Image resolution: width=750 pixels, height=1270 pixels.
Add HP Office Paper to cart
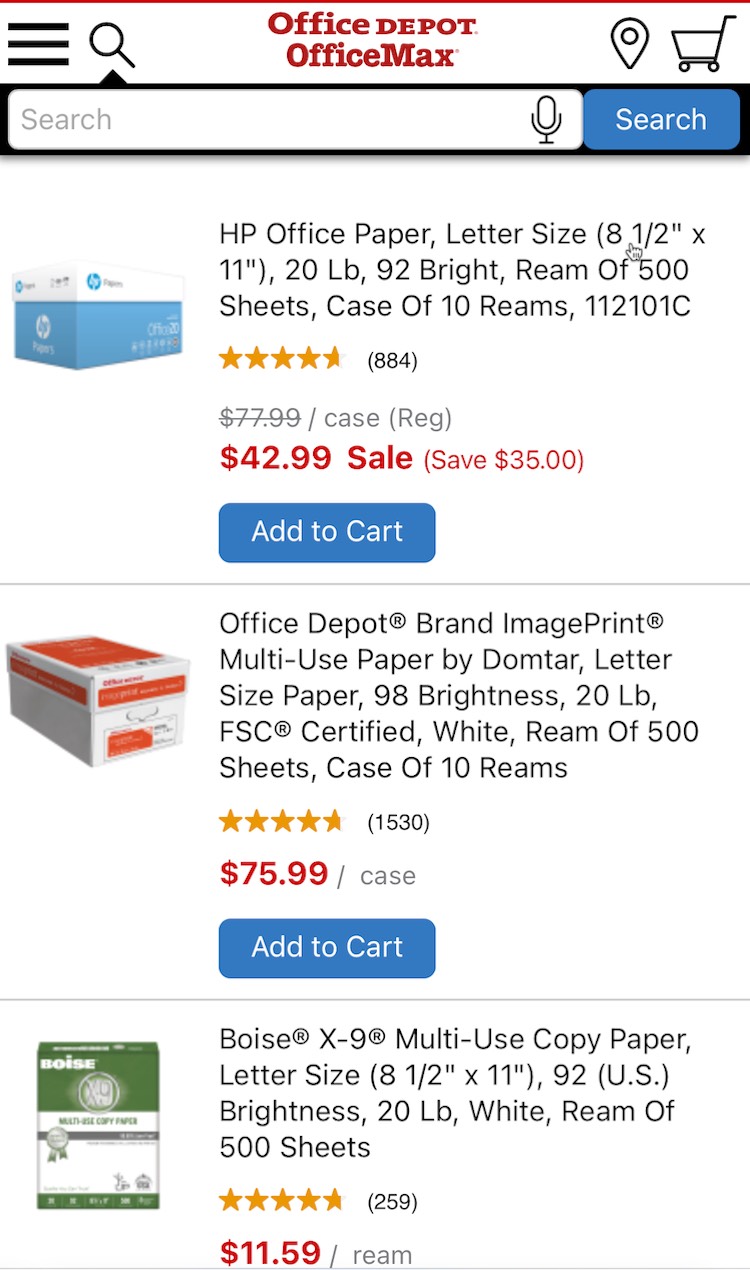327,532
